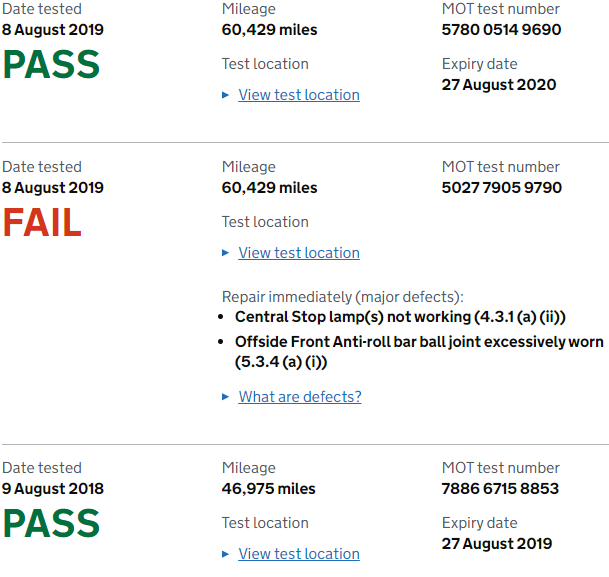Expand the triangle beside the FAIL test location

(x=226, y=253)
